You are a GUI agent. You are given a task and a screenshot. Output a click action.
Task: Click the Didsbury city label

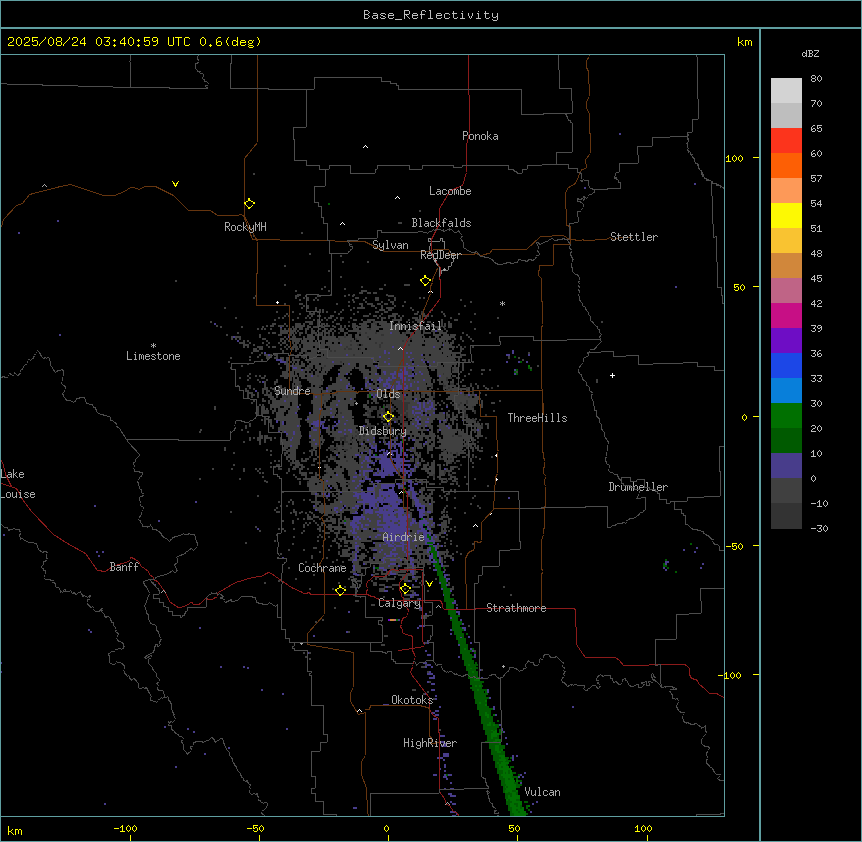[x=383, y=431]
